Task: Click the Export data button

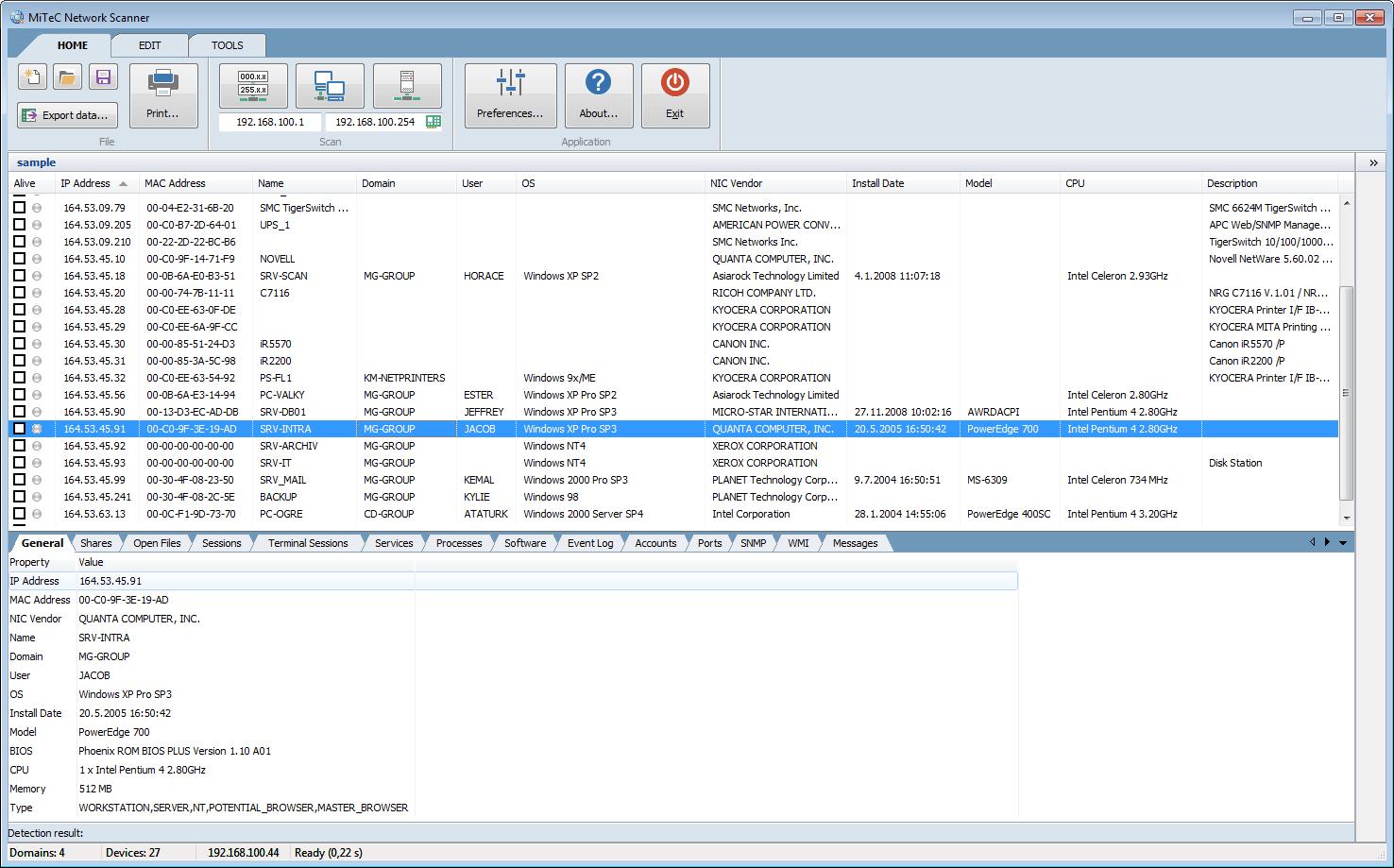Action: click(67, 115)
